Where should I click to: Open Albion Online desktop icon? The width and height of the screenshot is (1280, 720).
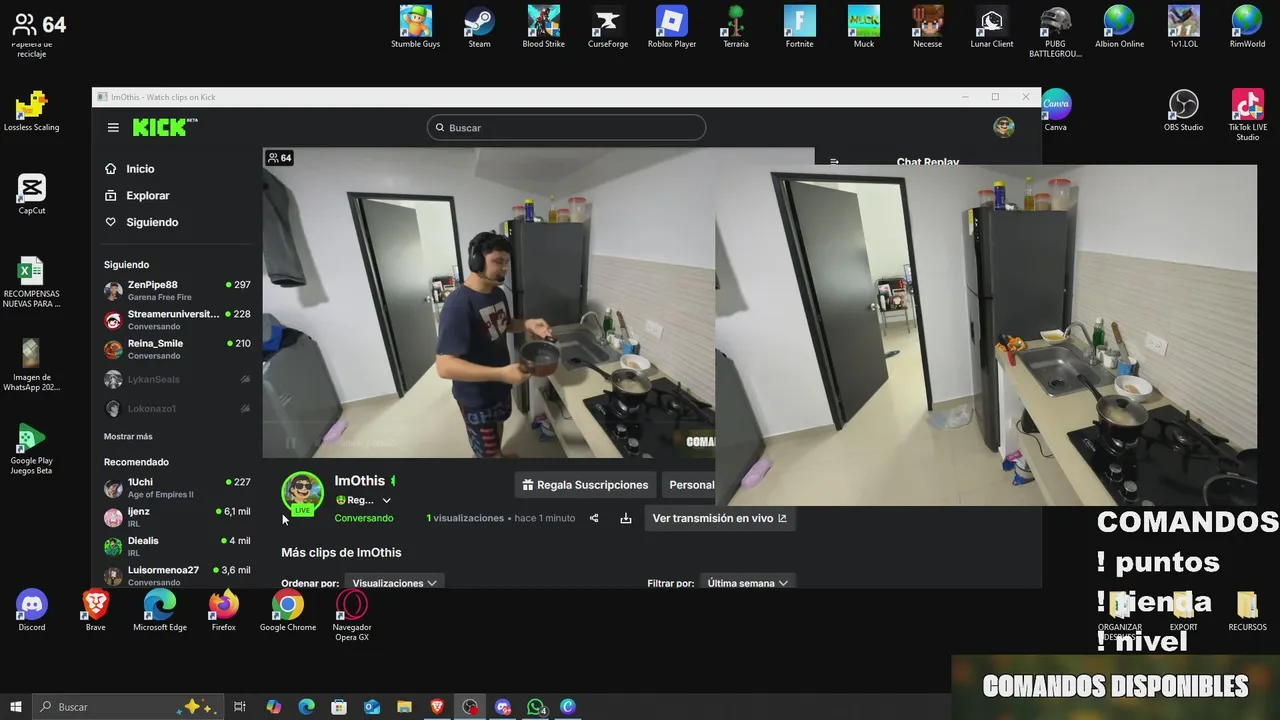coord(1119,27)
